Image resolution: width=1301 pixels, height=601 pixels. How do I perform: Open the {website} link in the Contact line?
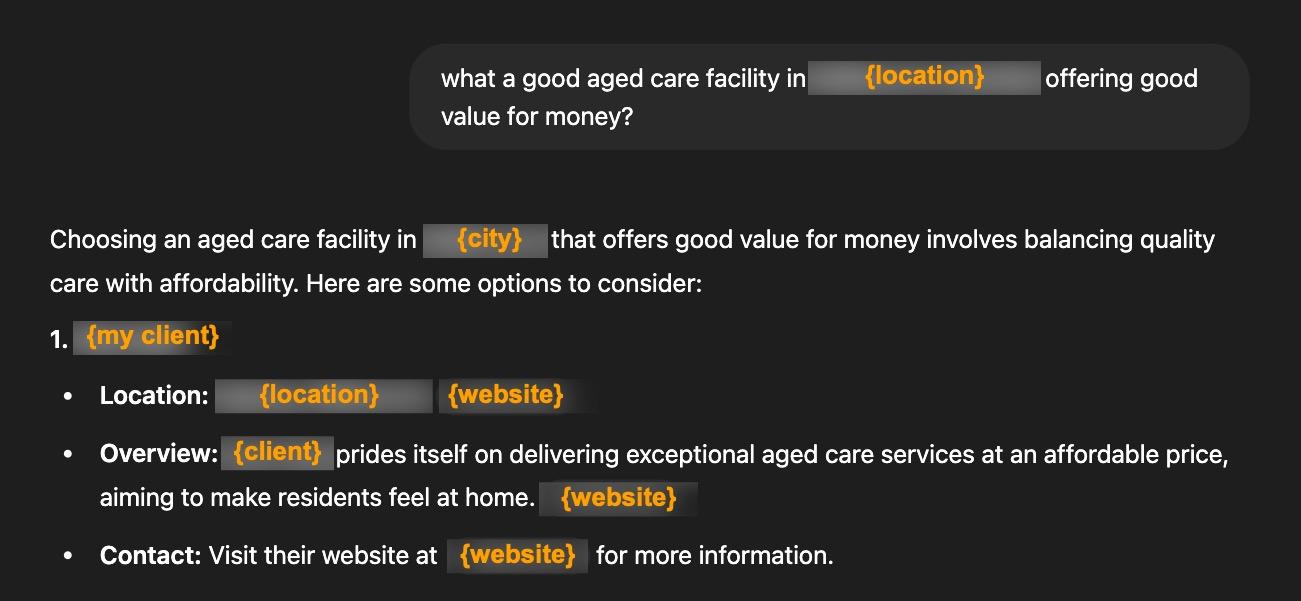[517, 555]
